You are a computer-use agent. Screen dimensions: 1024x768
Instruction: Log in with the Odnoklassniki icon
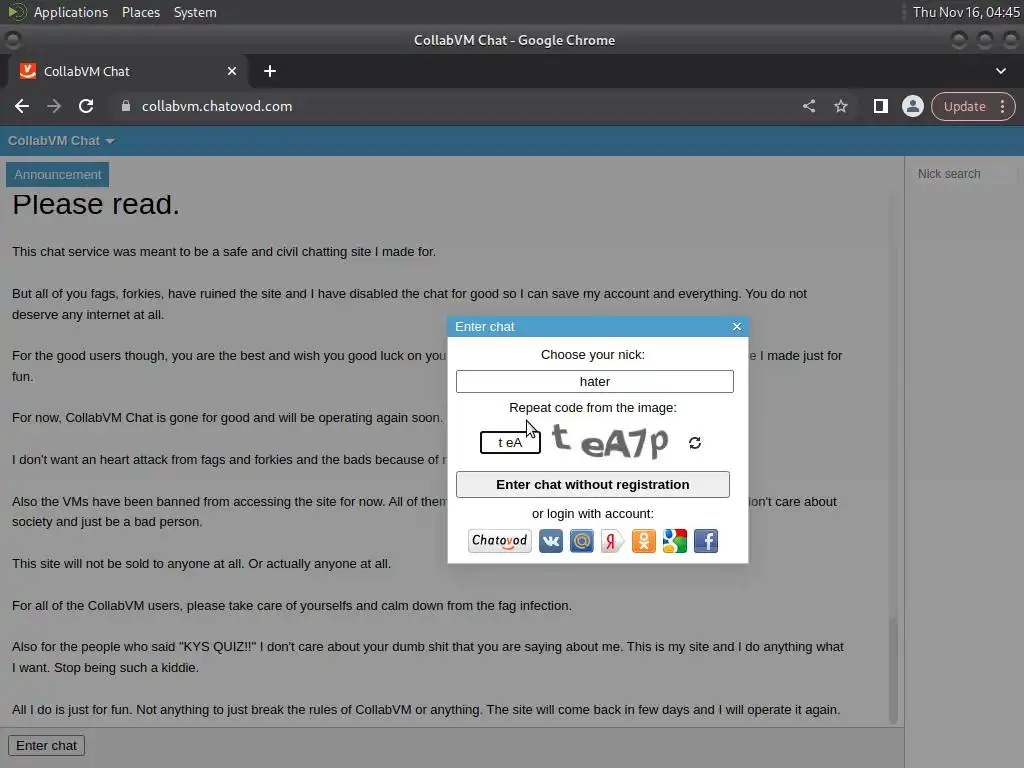643,541
